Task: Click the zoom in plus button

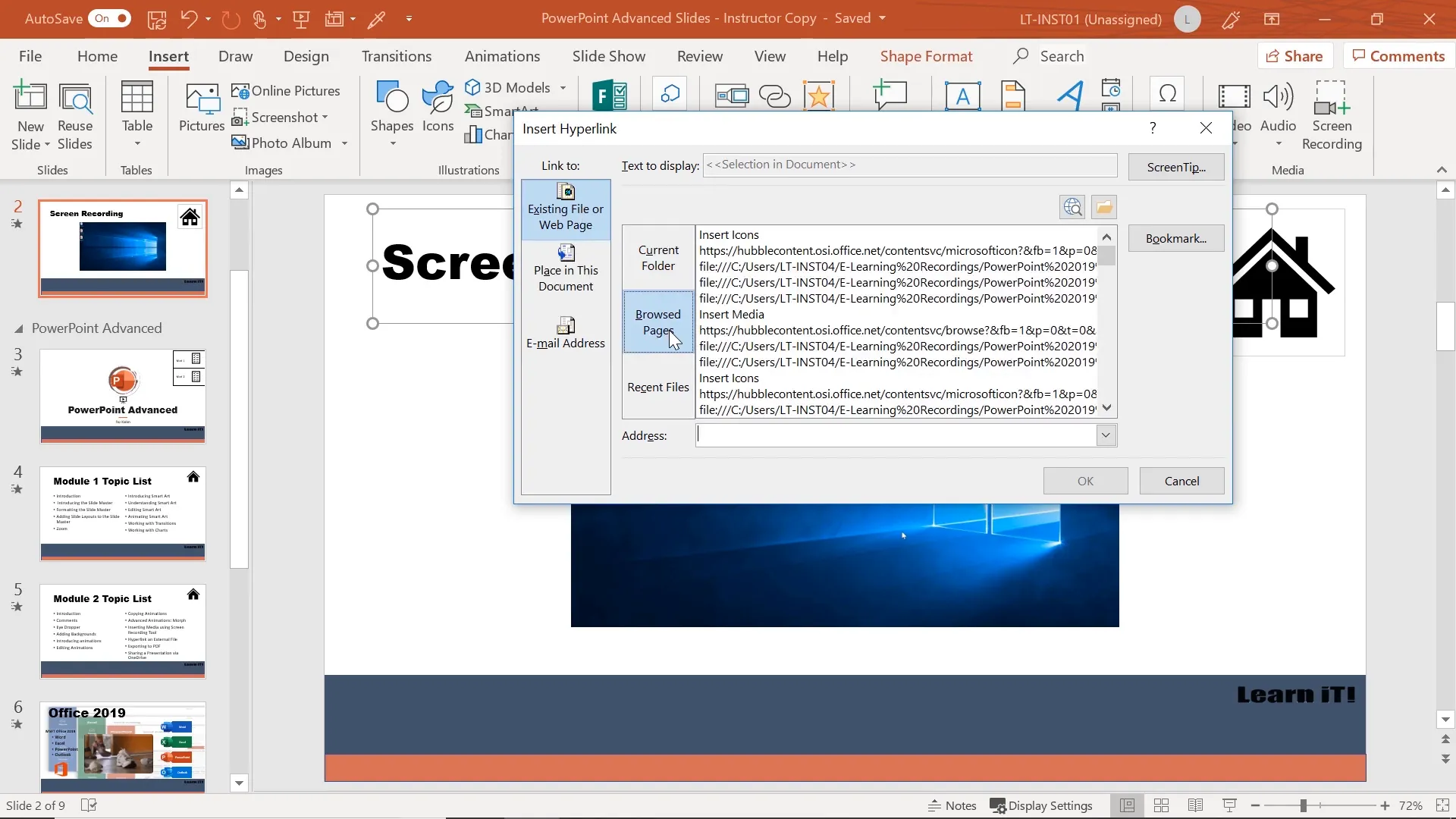Action: point(1385,805)
